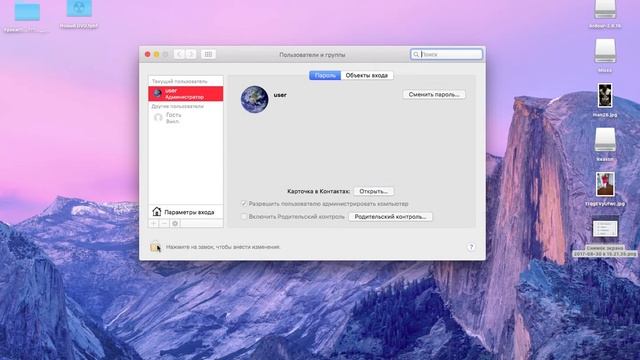This screenshot has width=640, height=360.
Task: Click the yellow minimize window button
Action: 156,54
